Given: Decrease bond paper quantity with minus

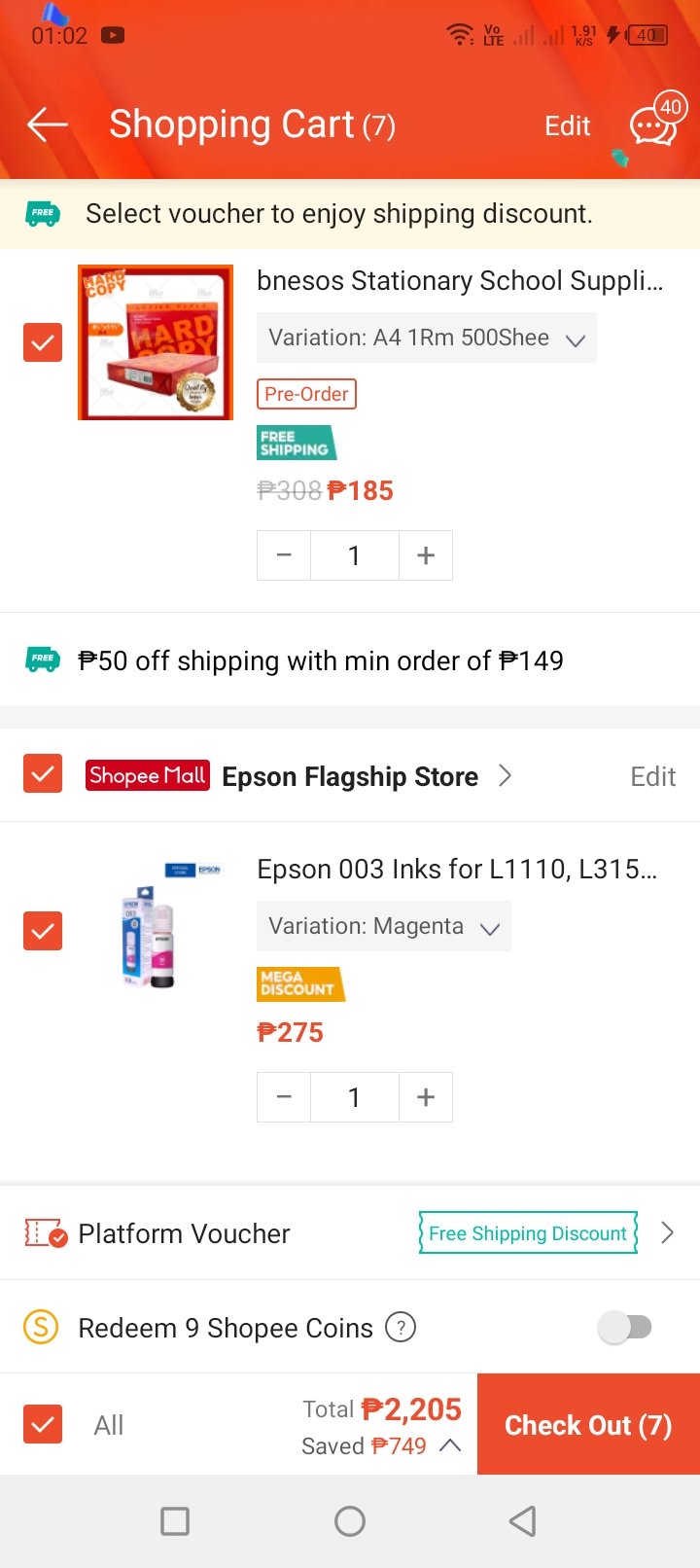Looking at the screenshot, I should (x=284, y=555).
